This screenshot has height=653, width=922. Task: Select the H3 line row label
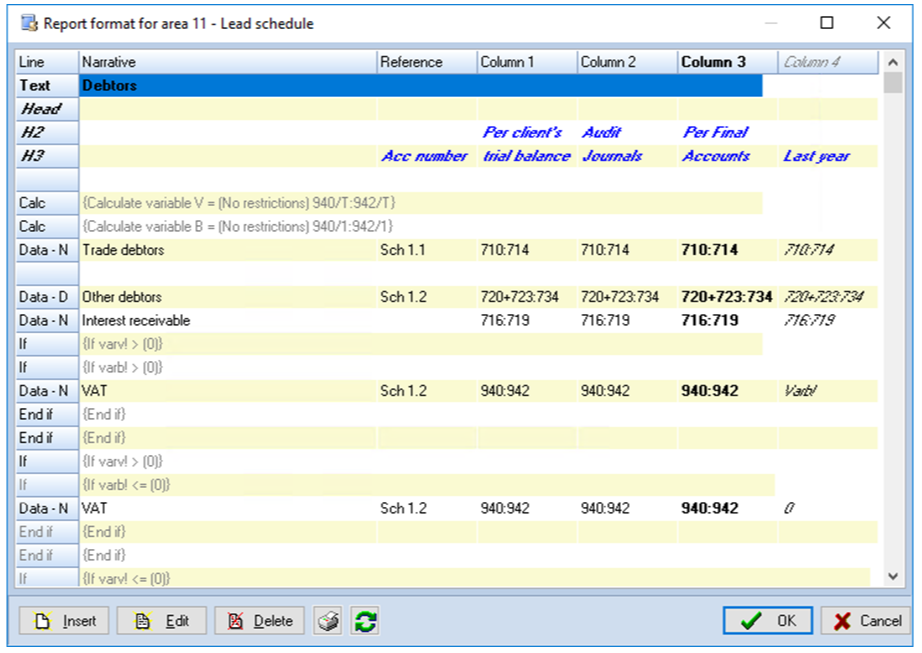47,156
